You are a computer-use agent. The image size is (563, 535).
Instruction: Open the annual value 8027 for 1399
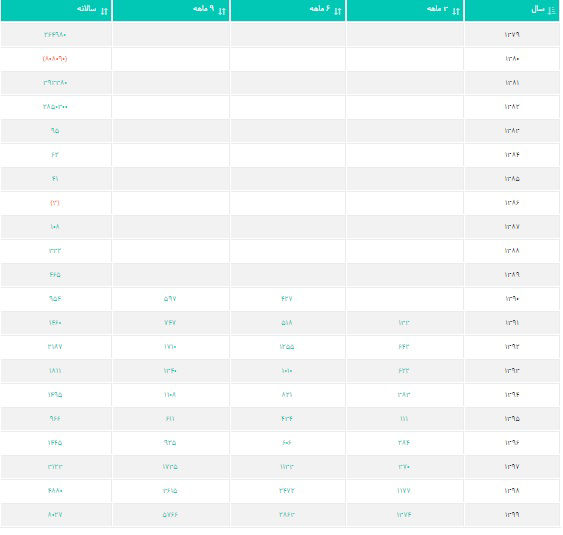click(55, 515)
